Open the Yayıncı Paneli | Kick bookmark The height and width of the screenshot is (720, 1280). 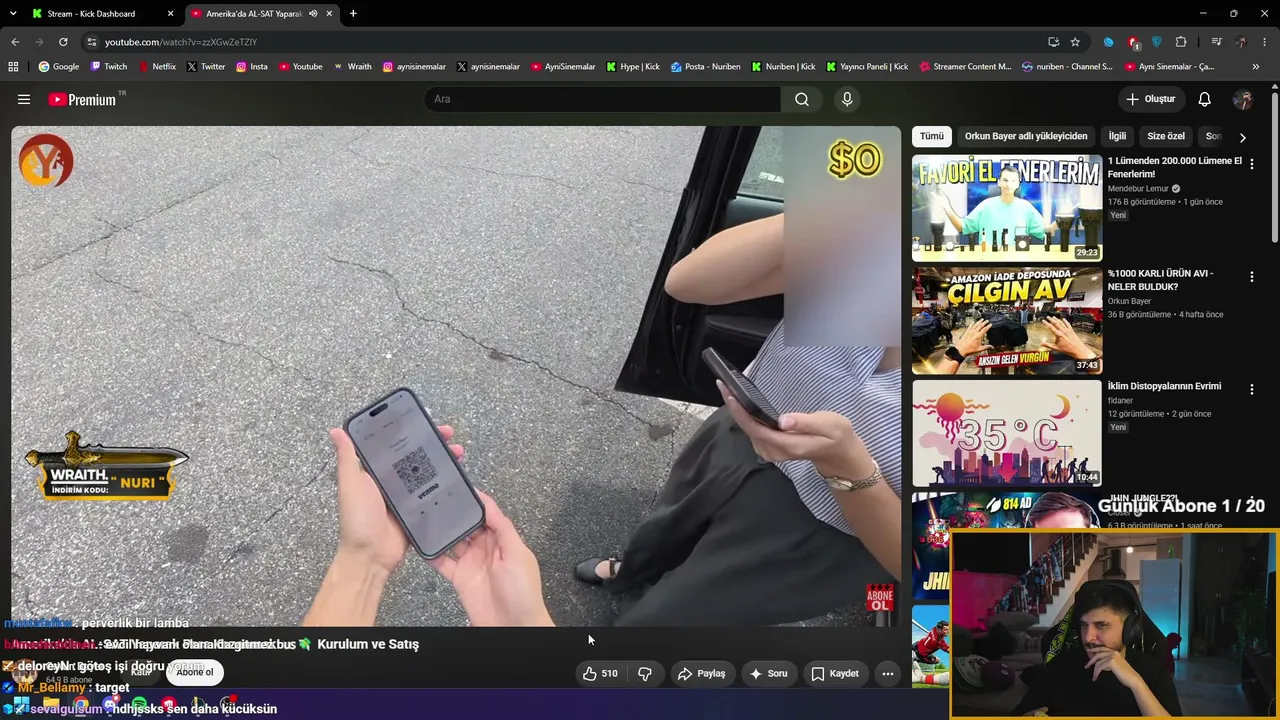point(867,67)
